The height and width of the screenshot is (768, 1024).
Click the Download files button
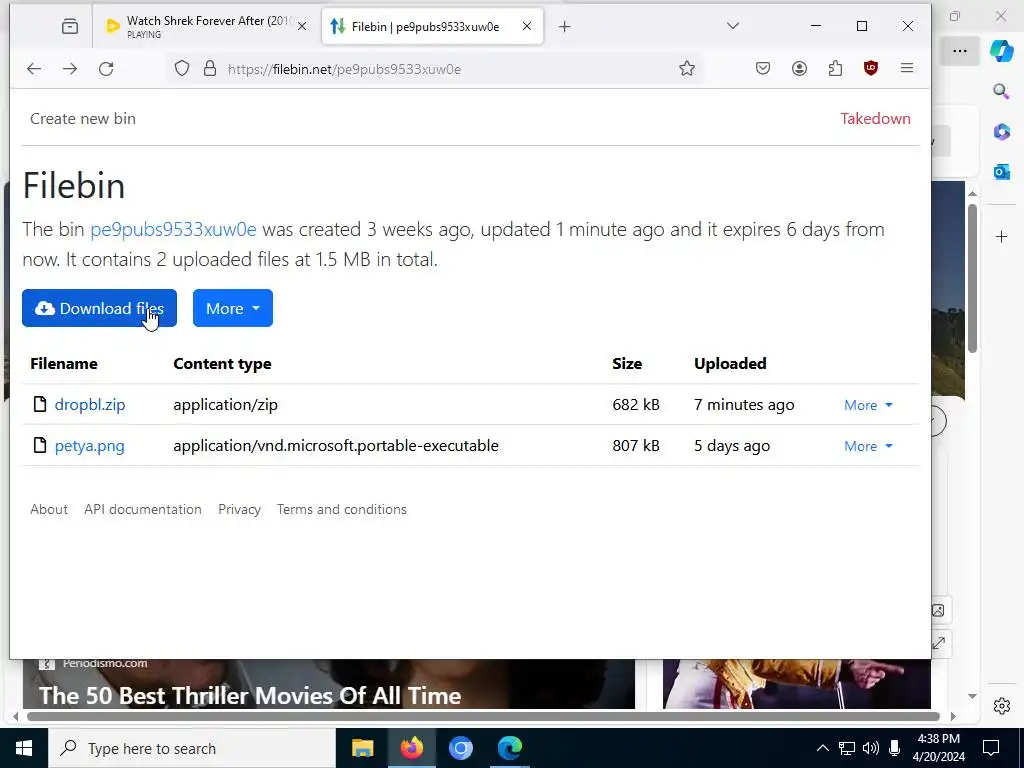click(x=99, y=308)
